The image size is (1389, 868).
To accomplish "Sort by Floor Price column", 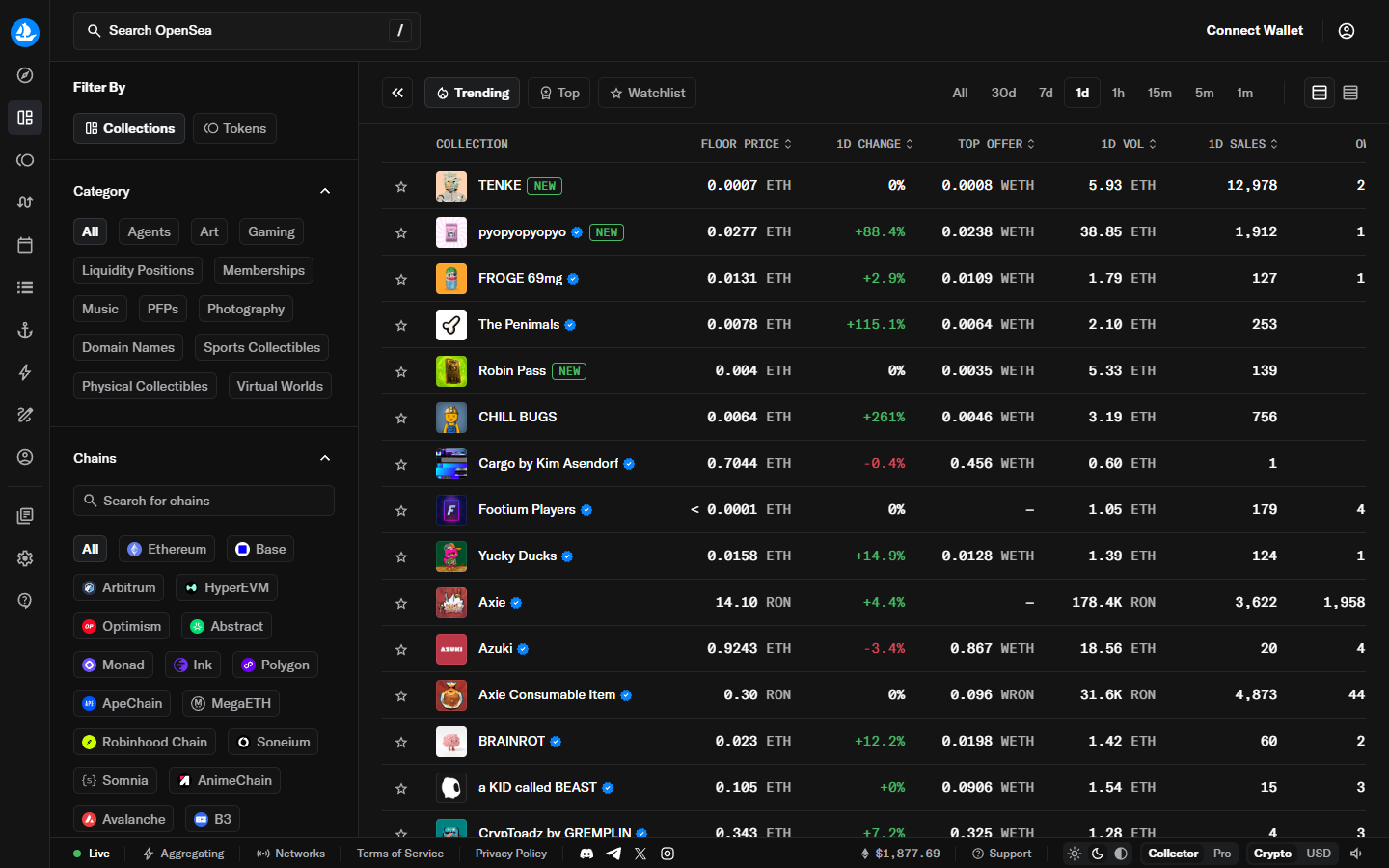I will point(746,144).
